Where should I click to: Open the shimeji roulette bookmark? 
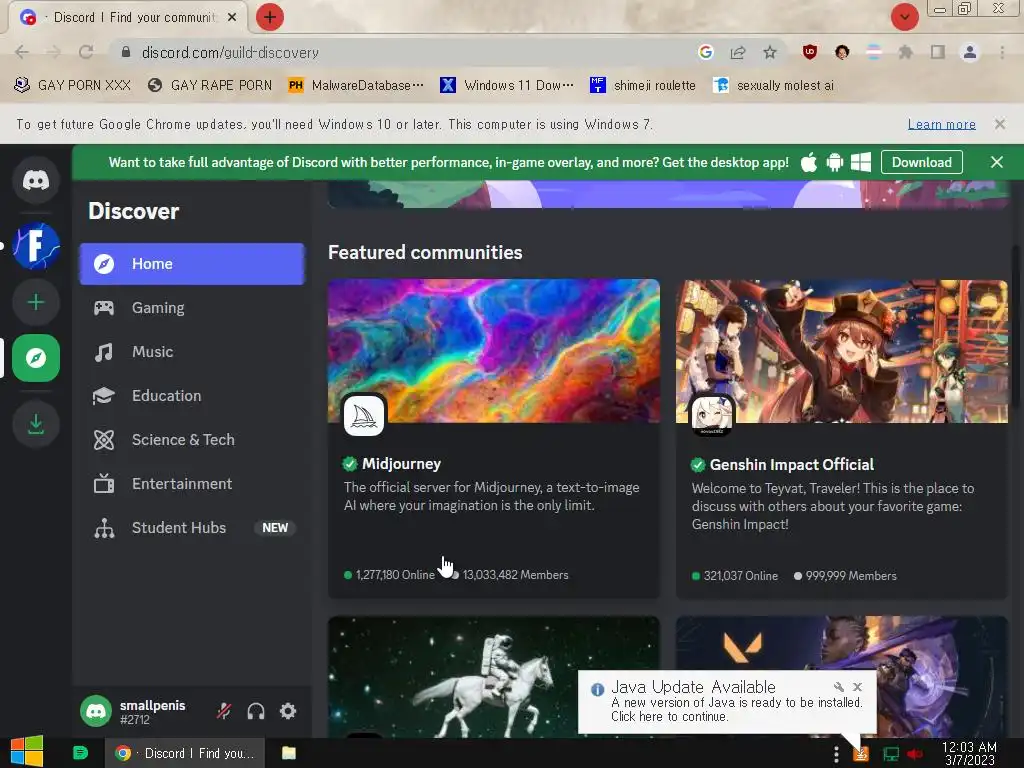(x=643, y=86)
